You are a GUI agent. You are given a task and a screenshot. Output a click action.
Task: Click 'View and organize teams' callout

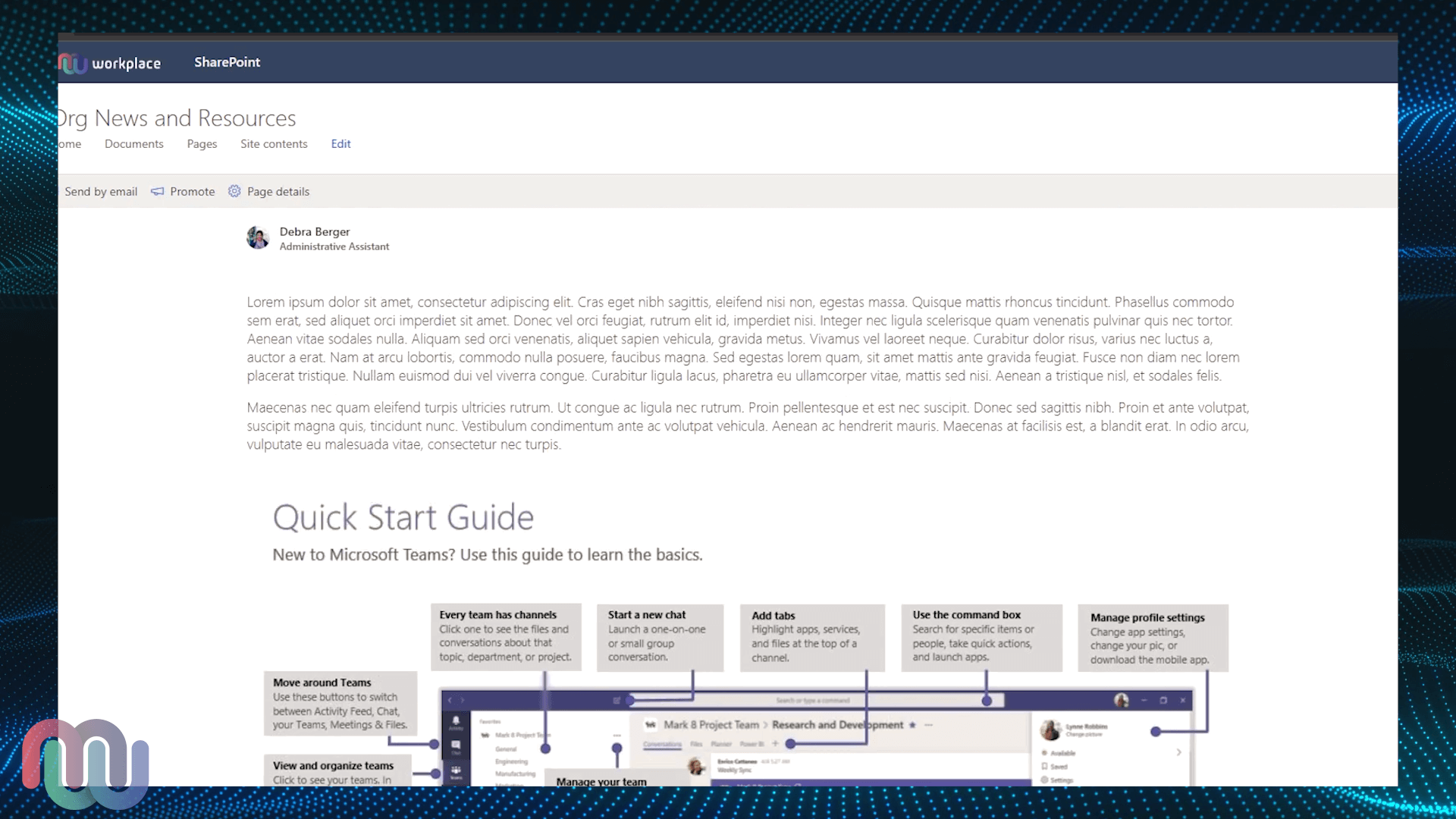coord(337,770)
